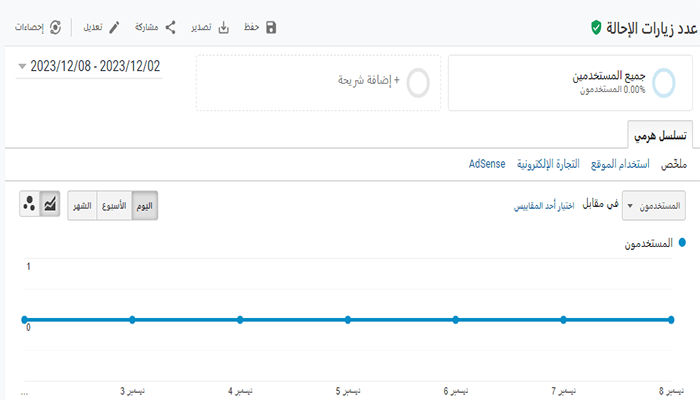Click the Export (تصدير) download icon
The width and height of the screenshot is (700, 400).
(224, 27)
